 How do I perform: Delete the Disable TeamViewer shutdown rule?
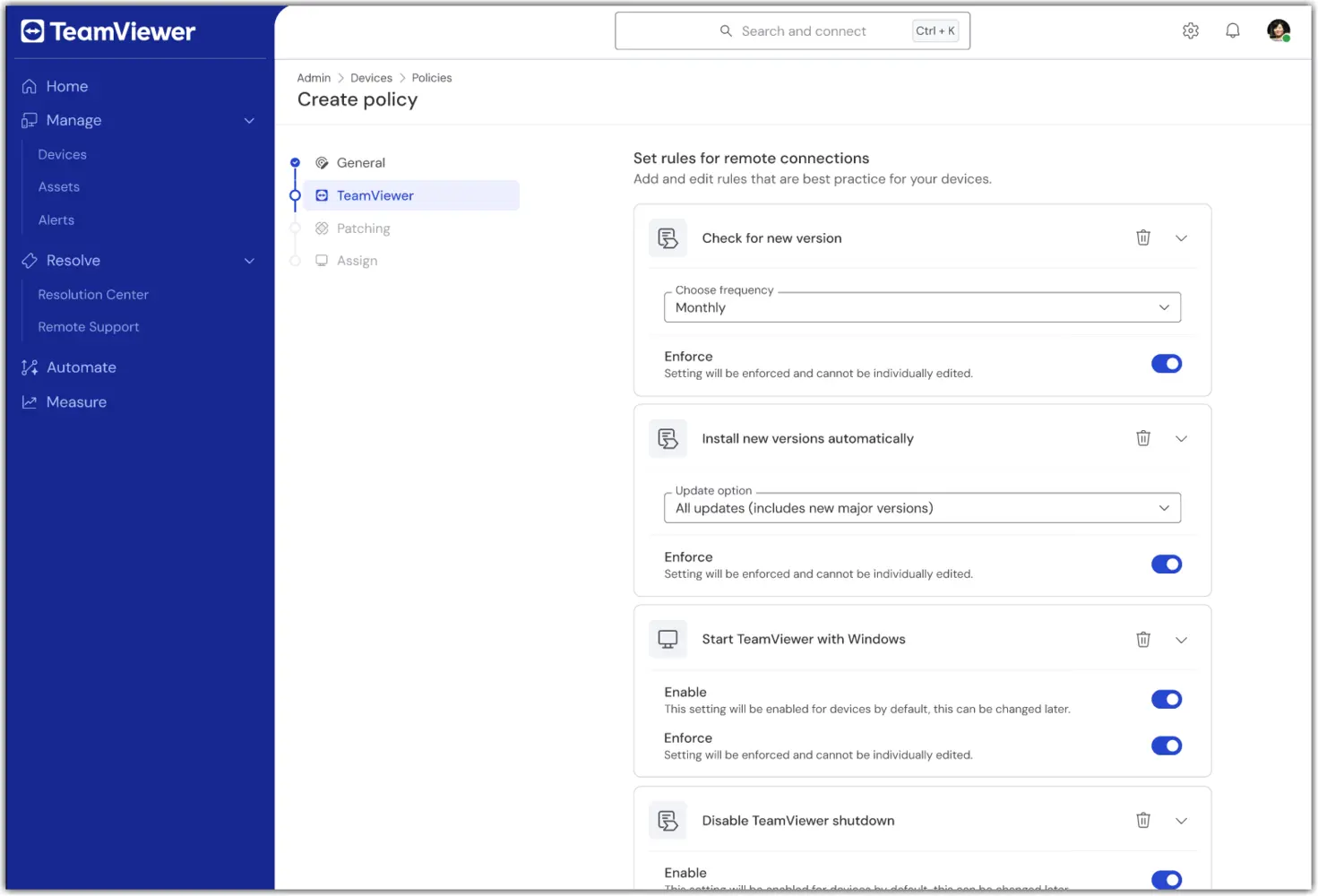point(1143,820)
